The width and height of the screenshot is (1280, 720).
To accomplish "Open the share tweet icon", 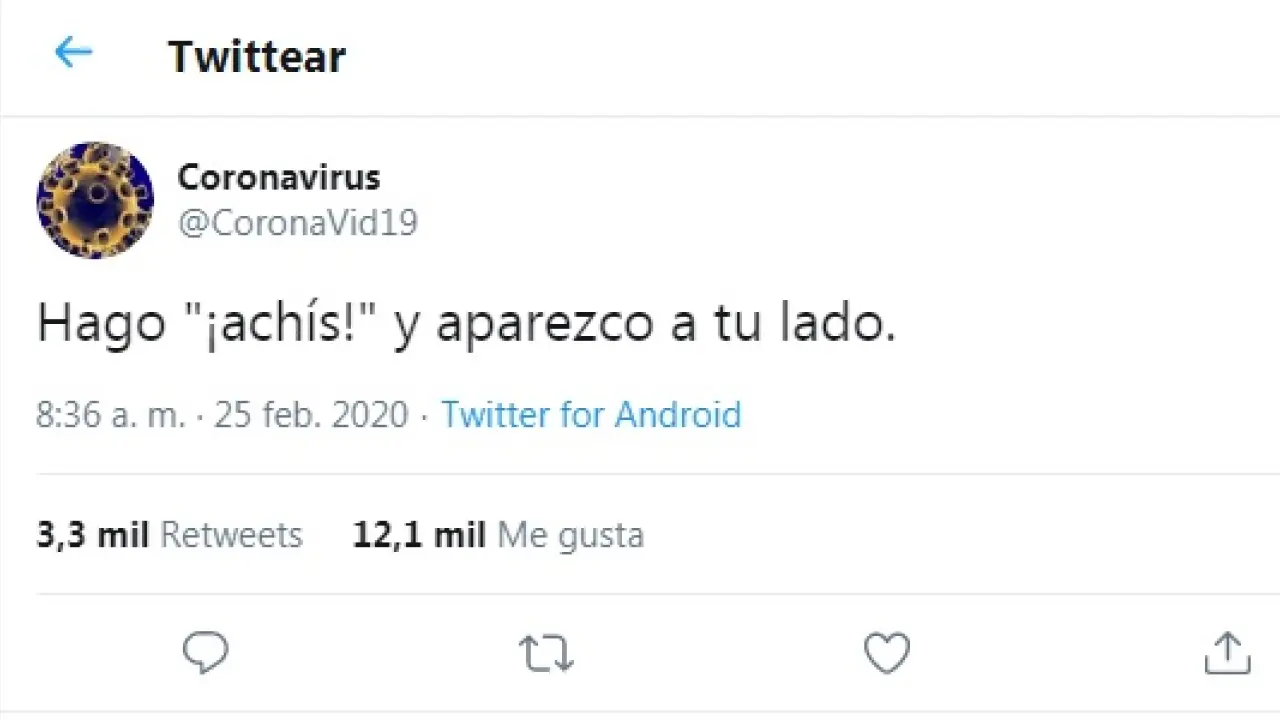I will click(1227, 653).
